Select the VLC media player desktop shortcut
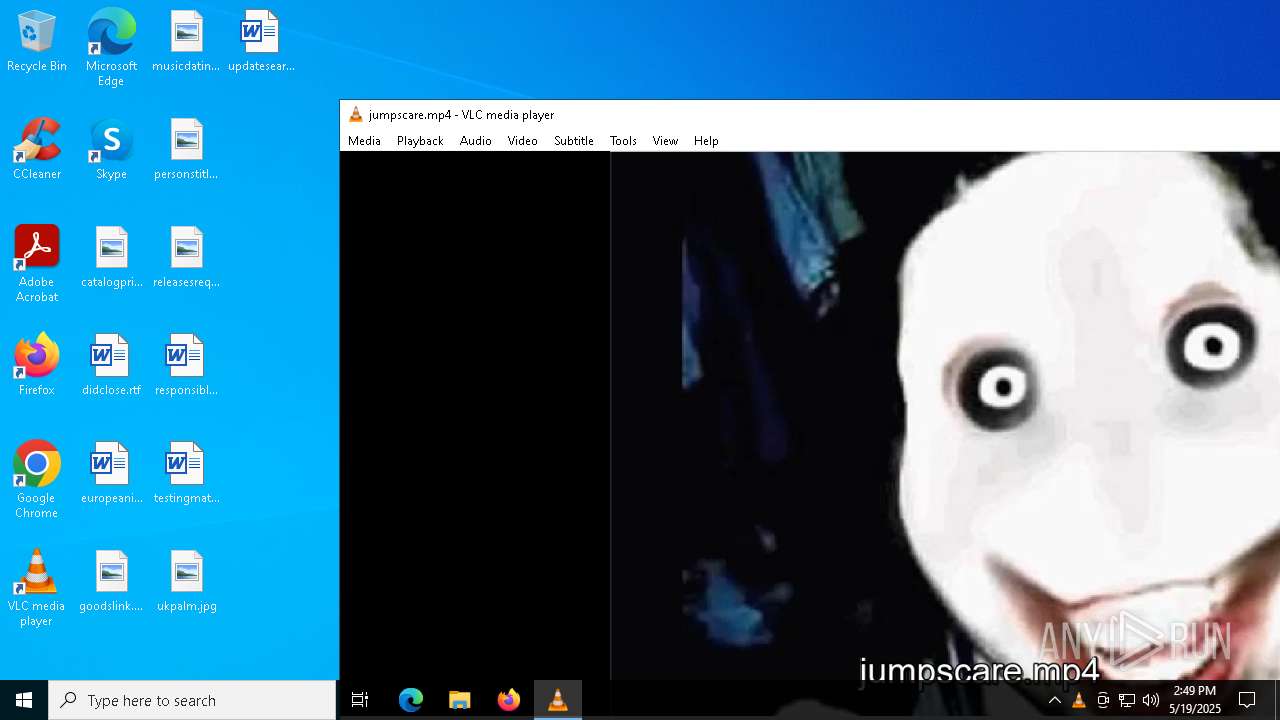This screenshot has width=1280, height=720. tap(37, 588)
